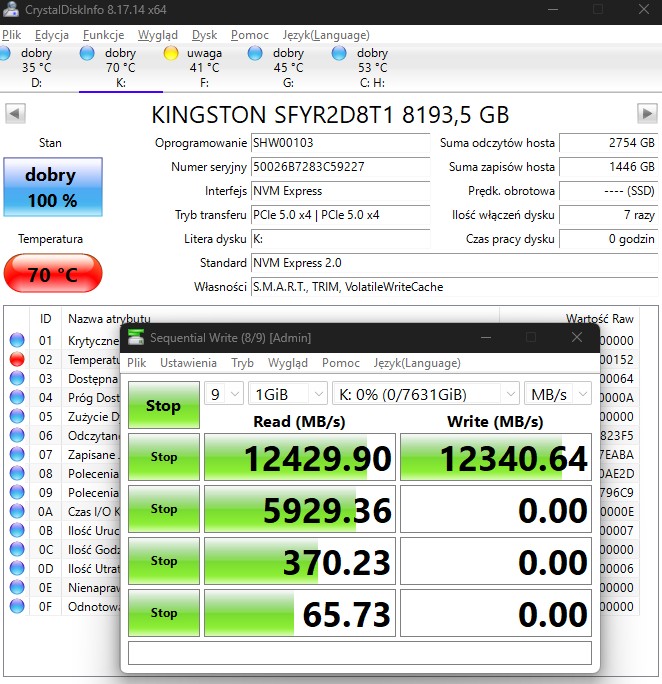This screenshot has height=684, width=662.
Task: Click the blue 'dobry 100 %' health status button
Action: (51, 186)
